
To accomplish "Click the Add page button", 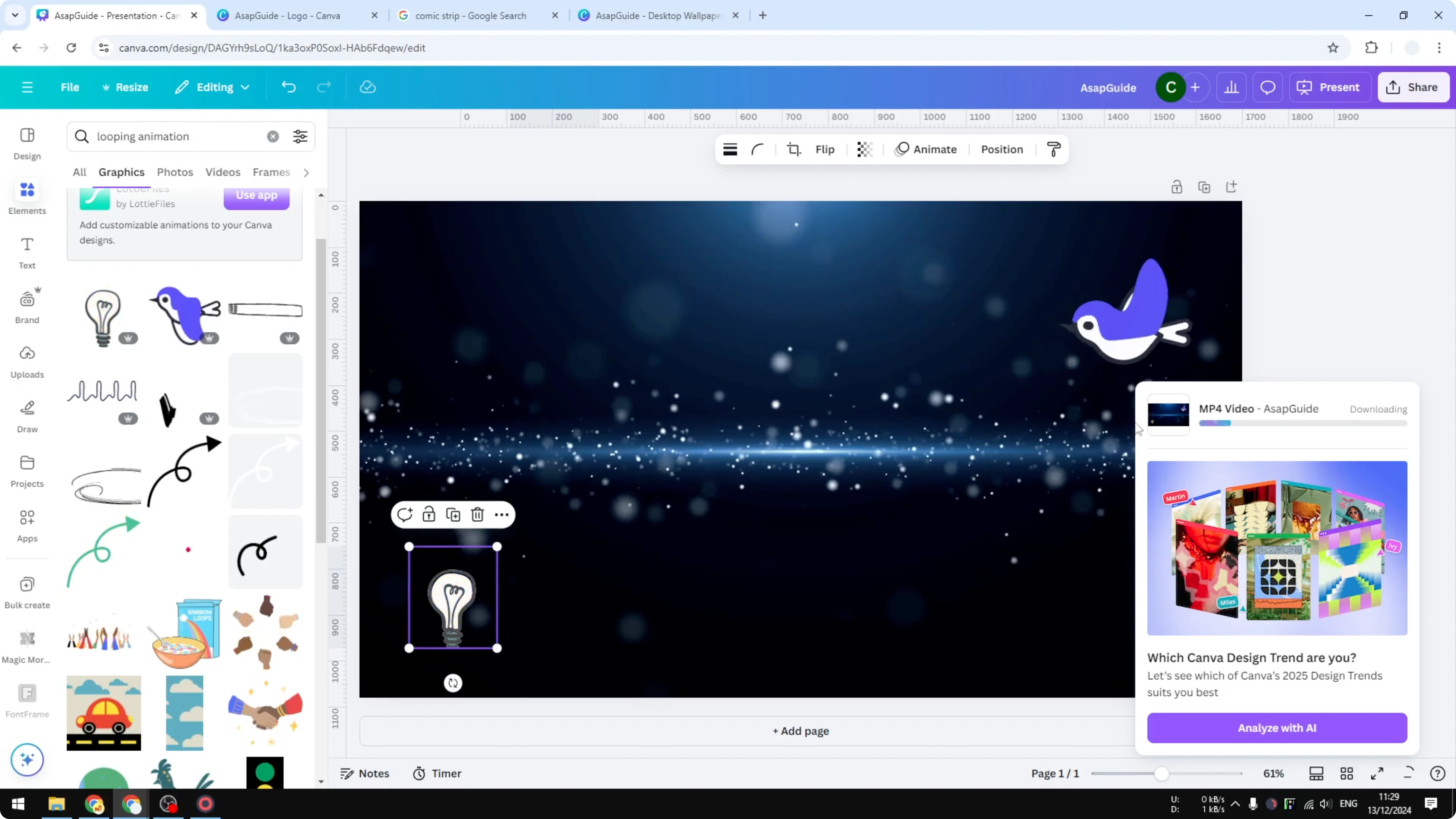I will (800, 730).
